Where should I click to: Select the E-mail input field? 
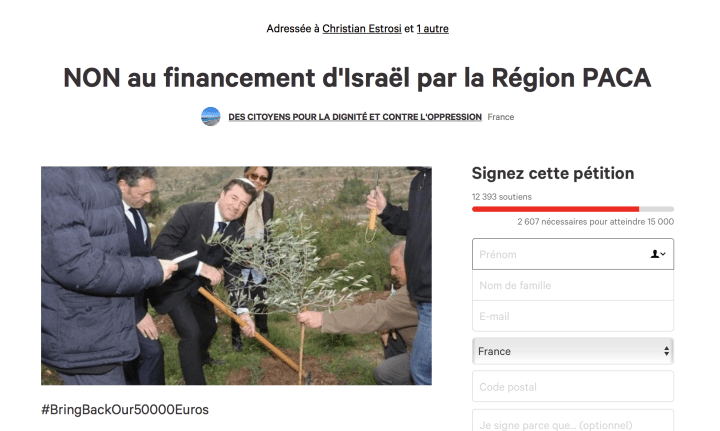573,316
